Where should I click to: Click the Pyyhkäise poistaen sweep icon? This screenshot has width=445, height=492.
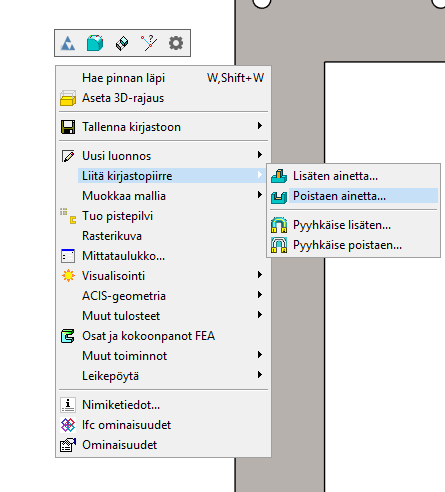(x=279, y=245)
